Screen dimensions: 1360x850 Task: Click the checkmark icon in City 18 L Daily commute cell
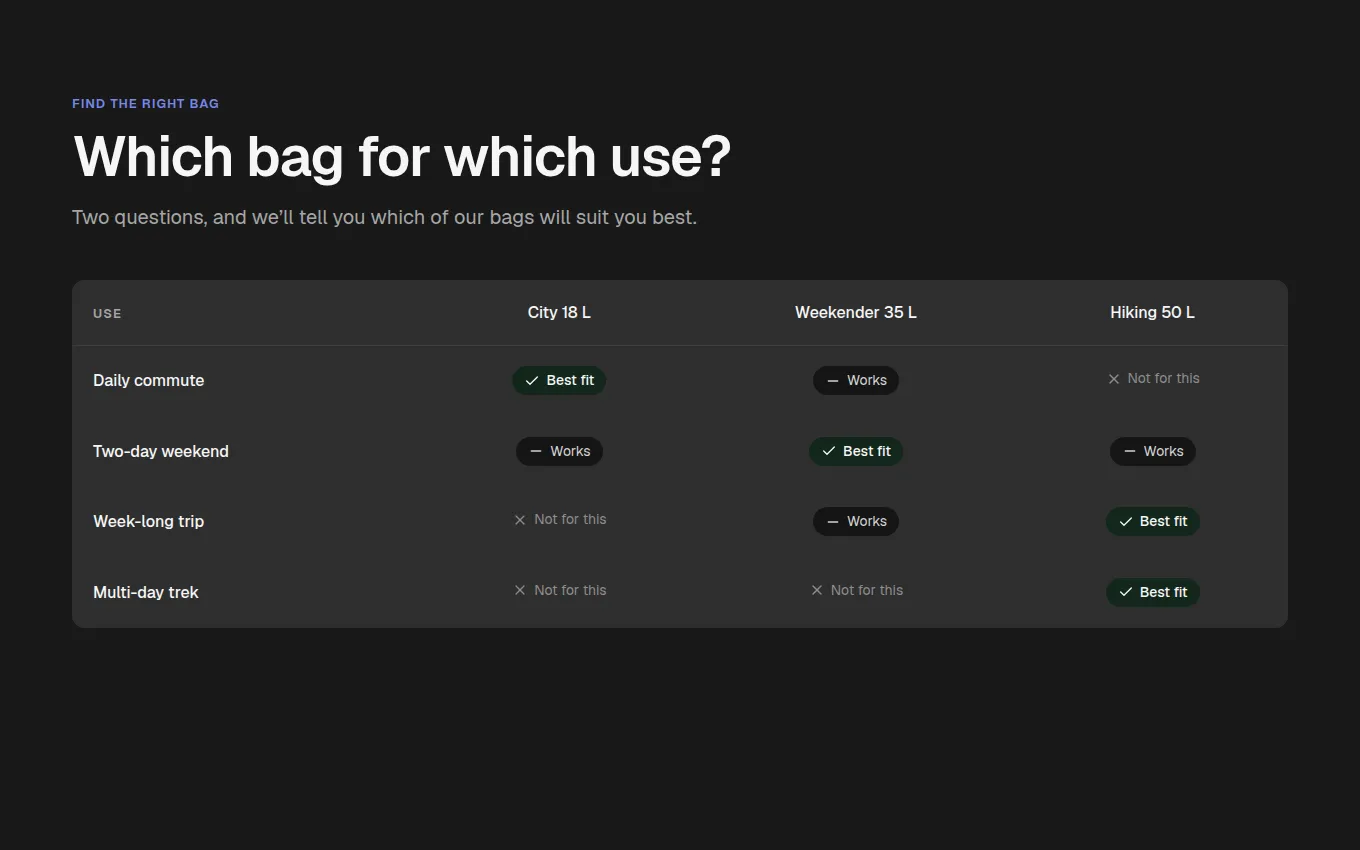532,381
